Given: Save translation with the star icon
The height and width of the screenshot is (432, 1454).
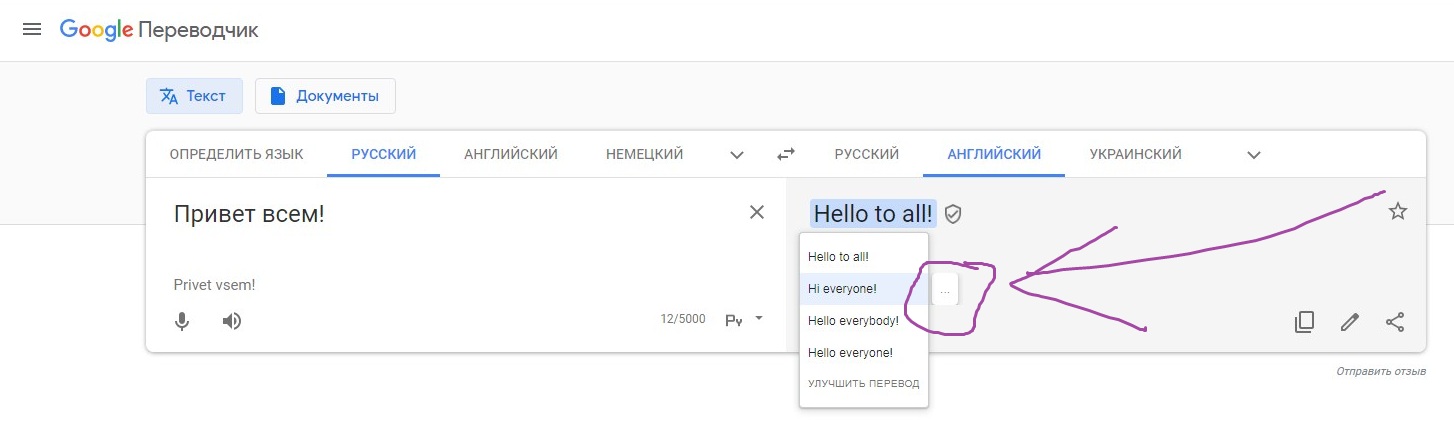Looking at the screenshot, I should click(x=1398, y=211).
